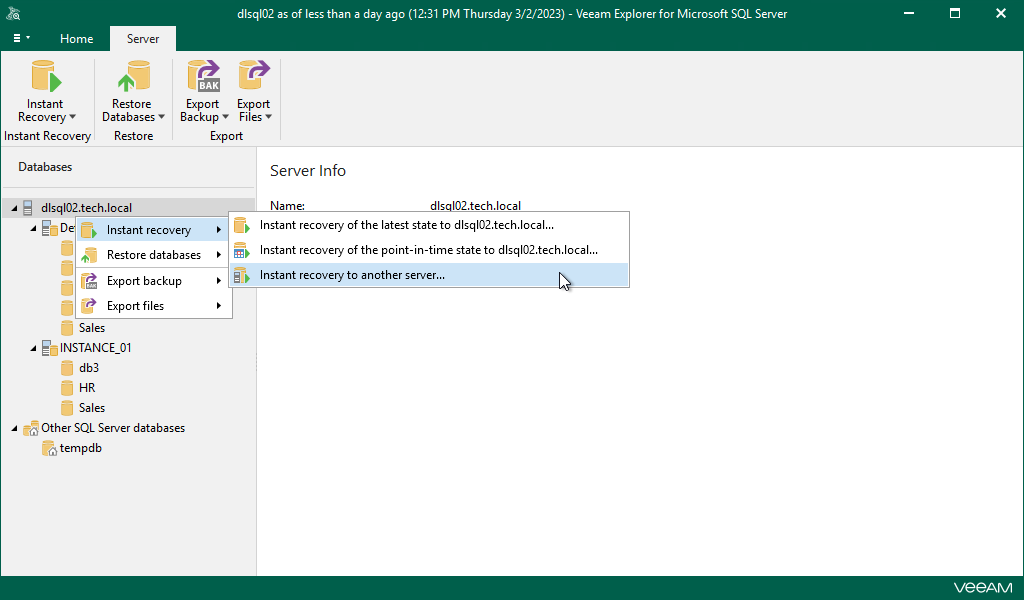Select Instant recovery of the latest state
1024x600 pixels.
point(405,225)
